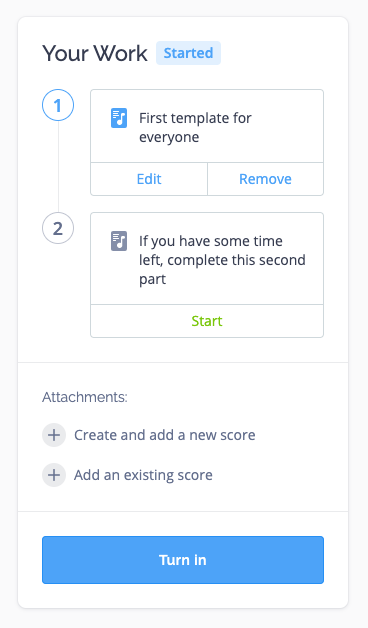Screen dimensions: 368x628
Task: Click the 'Your Work' heading
Action: pyautogui.click(x=95, y=53)
